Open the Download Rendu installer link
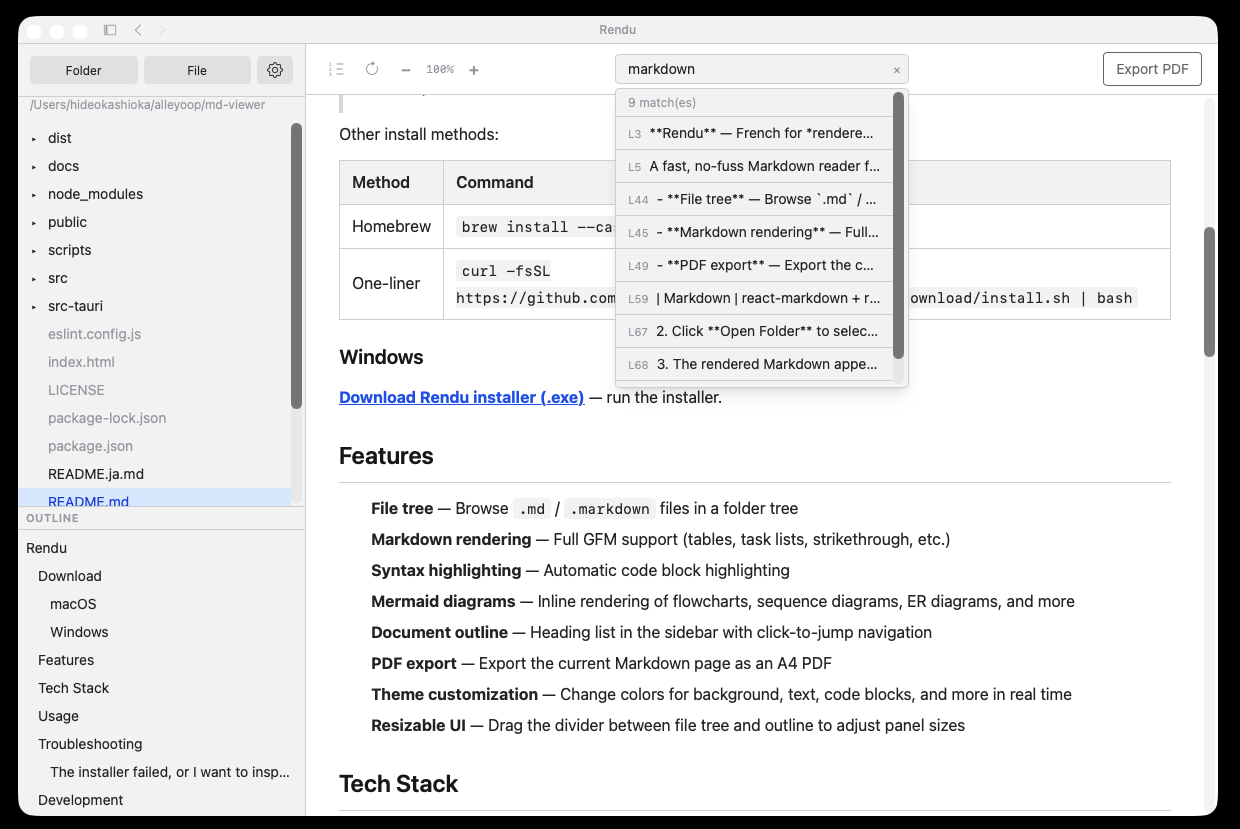 click(x=461, y=397)
